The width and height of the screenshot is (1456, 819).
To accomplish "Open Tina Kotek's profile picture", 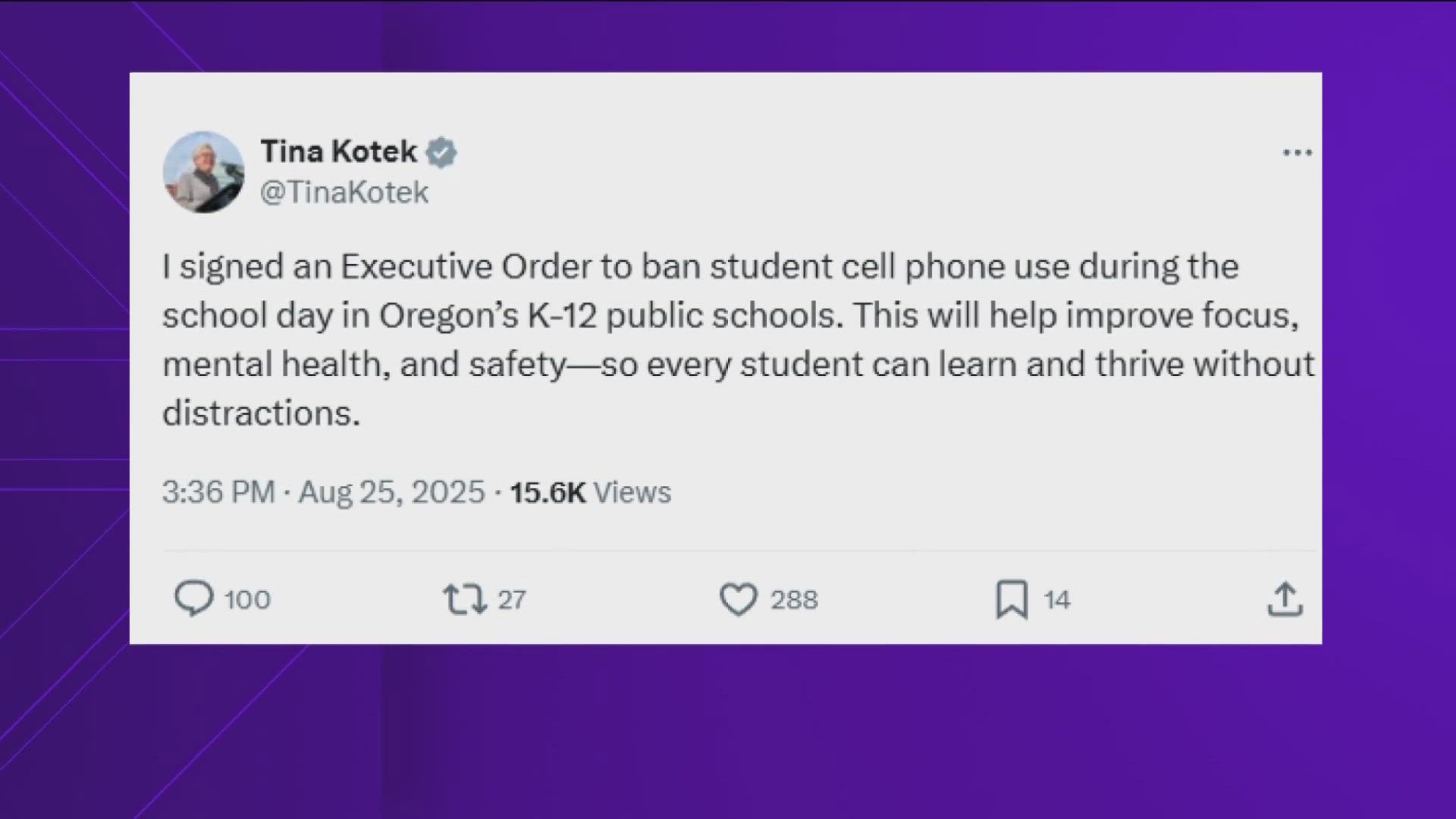I will coord(203,172).
